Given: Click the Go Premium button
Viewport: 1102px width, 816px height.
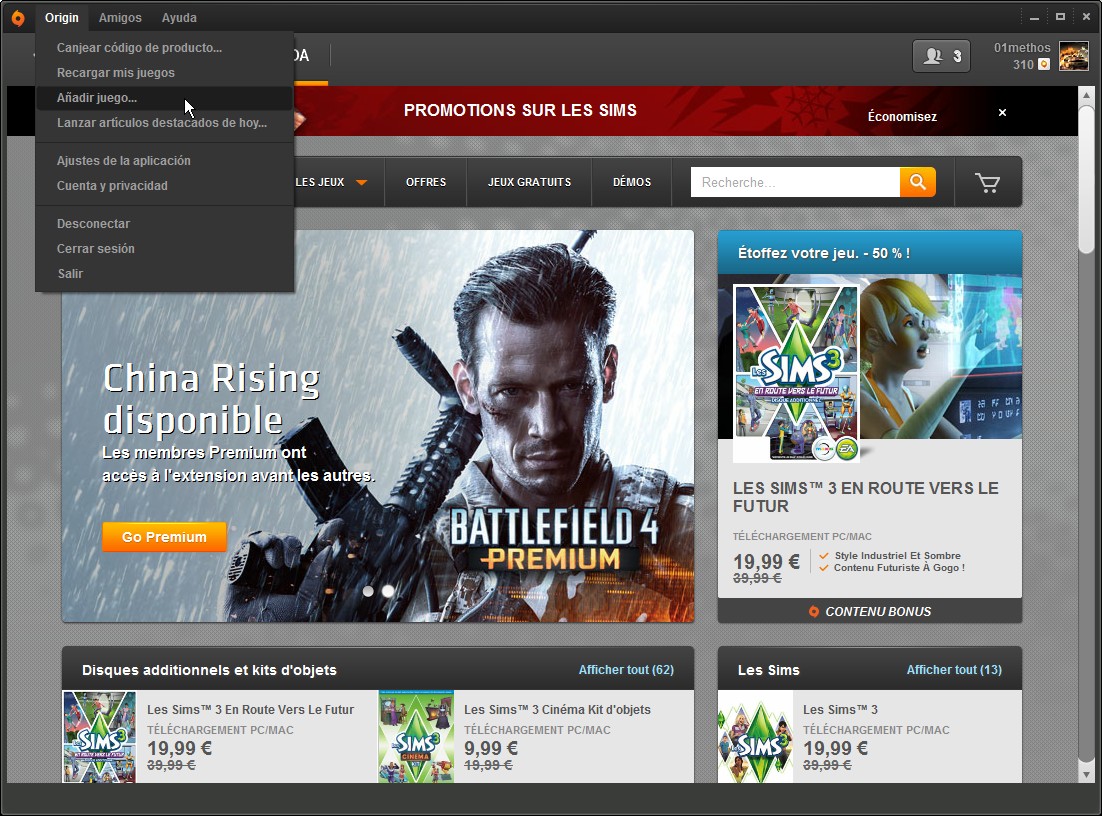Looking at the screenshot, I should tap(164, 537).
